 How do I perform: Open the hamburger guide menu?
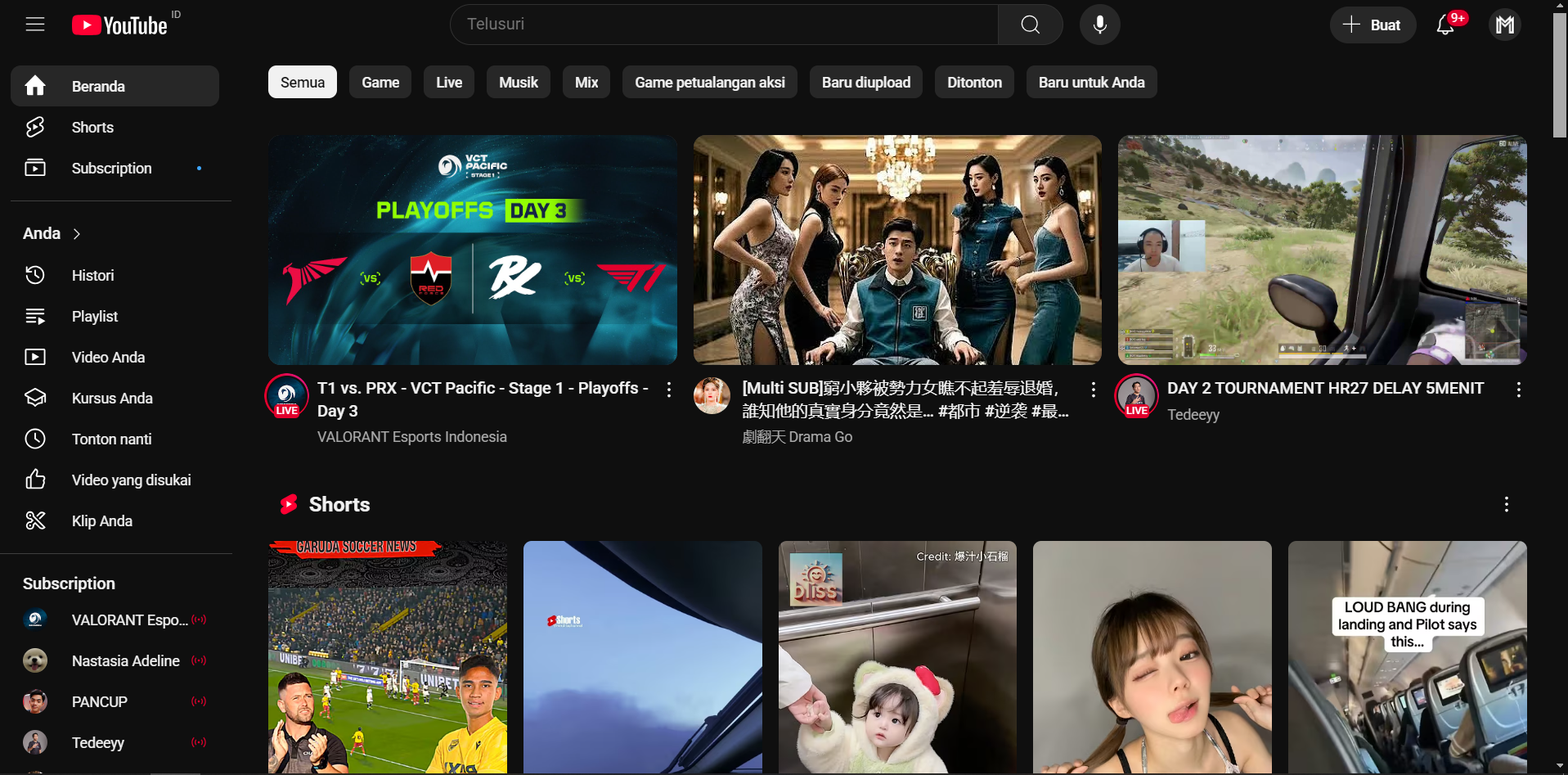pyautogui.click(x=35, y=25)
